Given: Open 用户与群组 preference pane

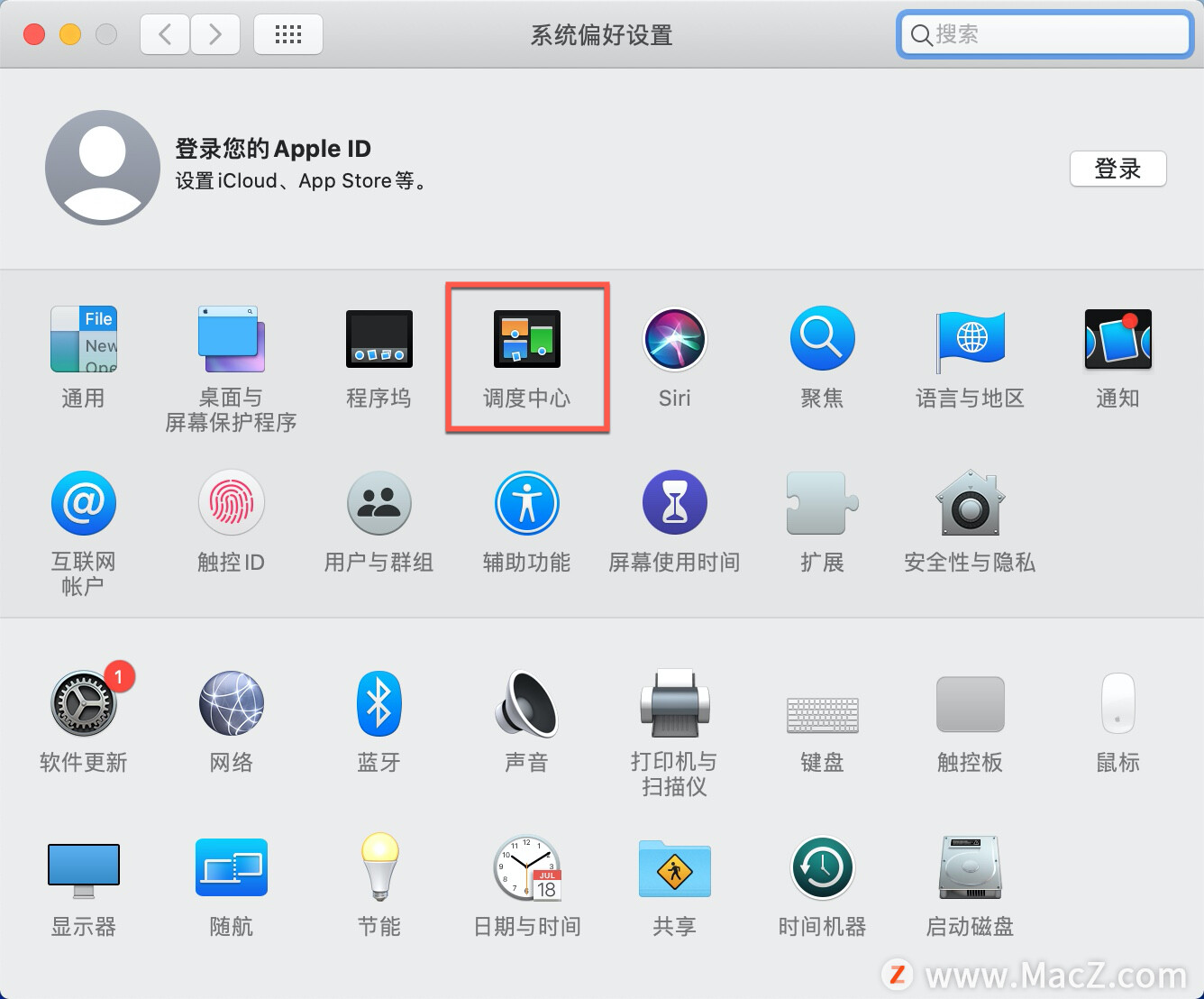Looking at the screenshot, I should click(379, 503).
